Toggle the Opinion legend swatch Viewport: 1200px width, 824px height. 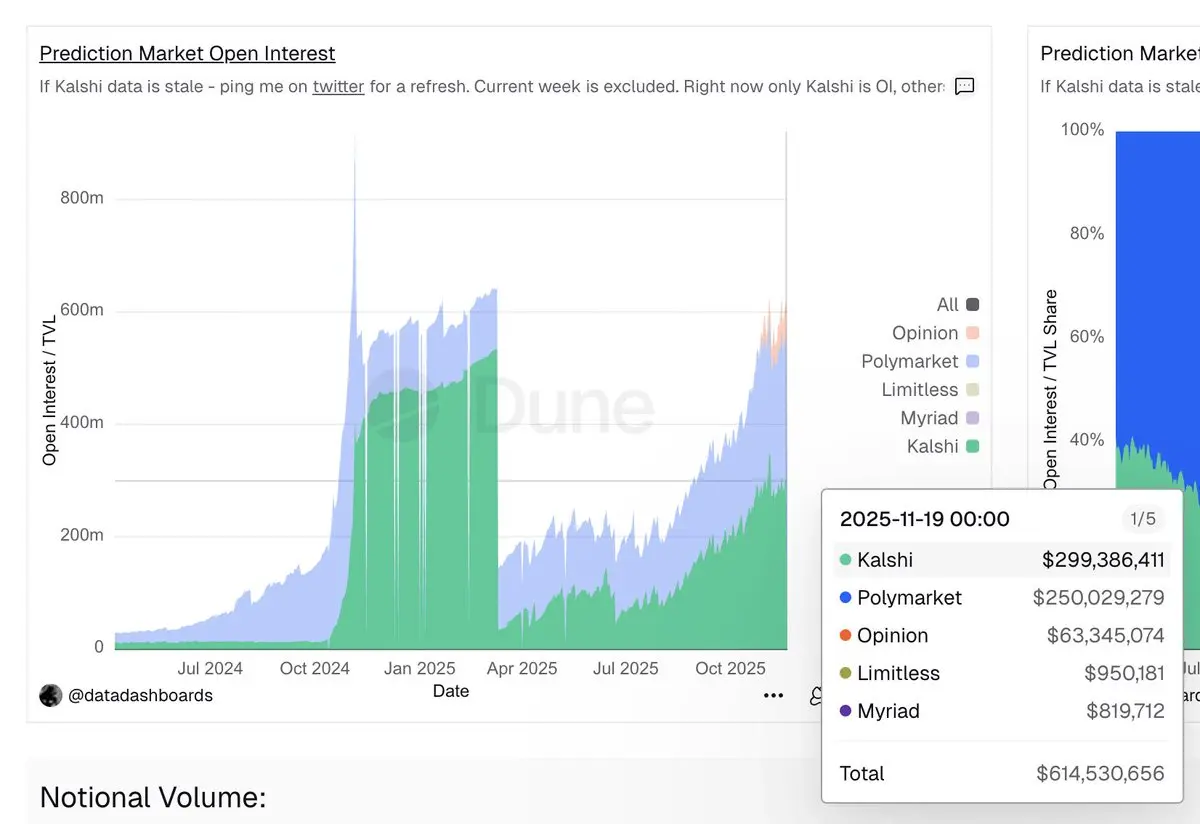coord(973,333)
